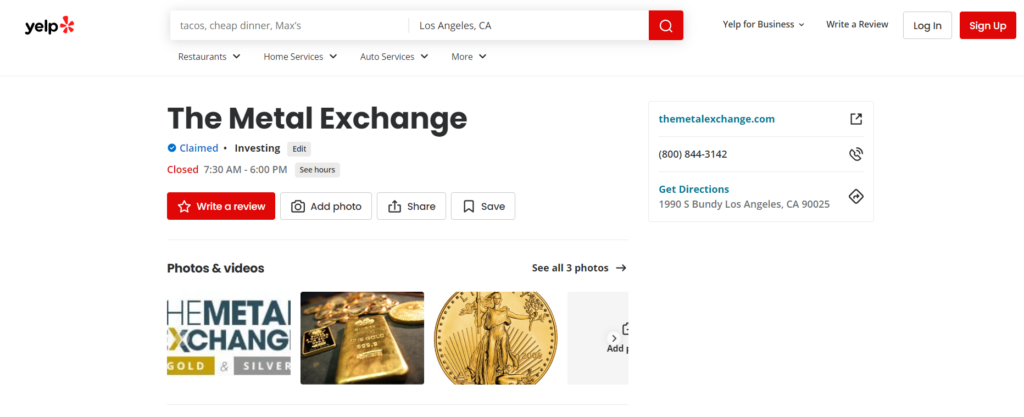1024x417 pixels.
Task: Click the Share button
Action: [x=411, y=206]
